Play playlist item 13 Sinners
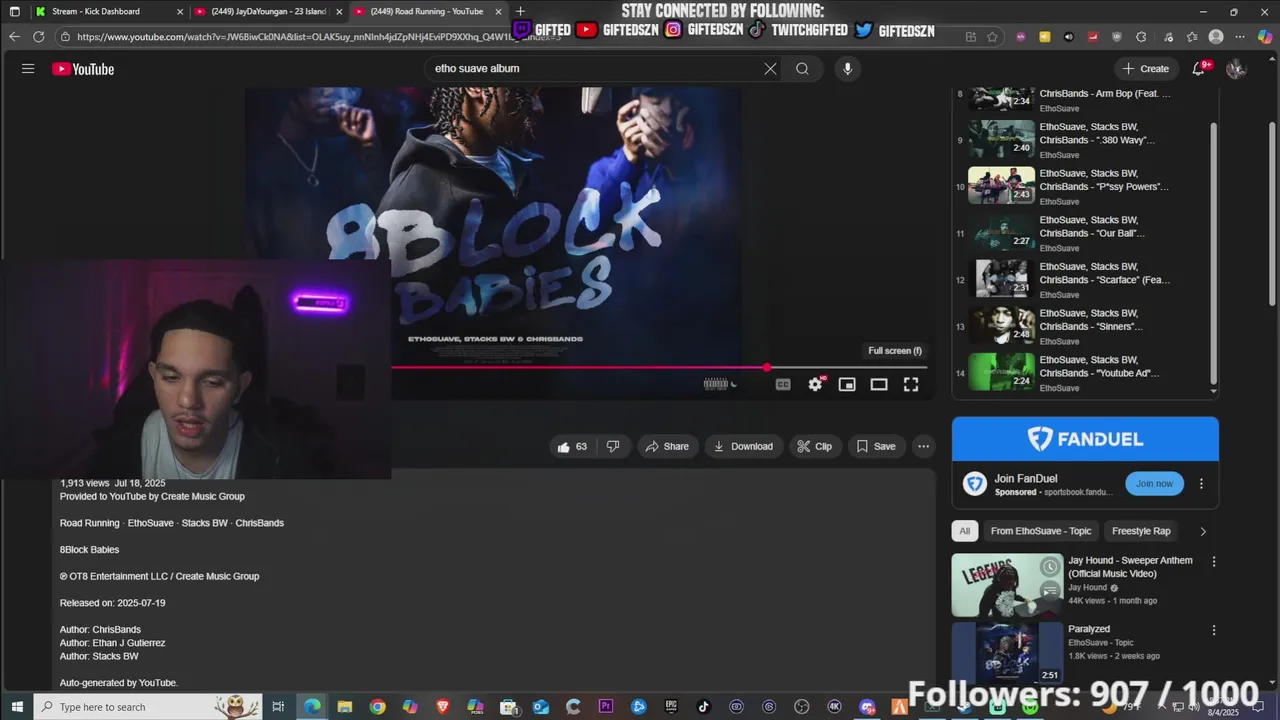The image size is (1280, 720). pos(1085,326)
